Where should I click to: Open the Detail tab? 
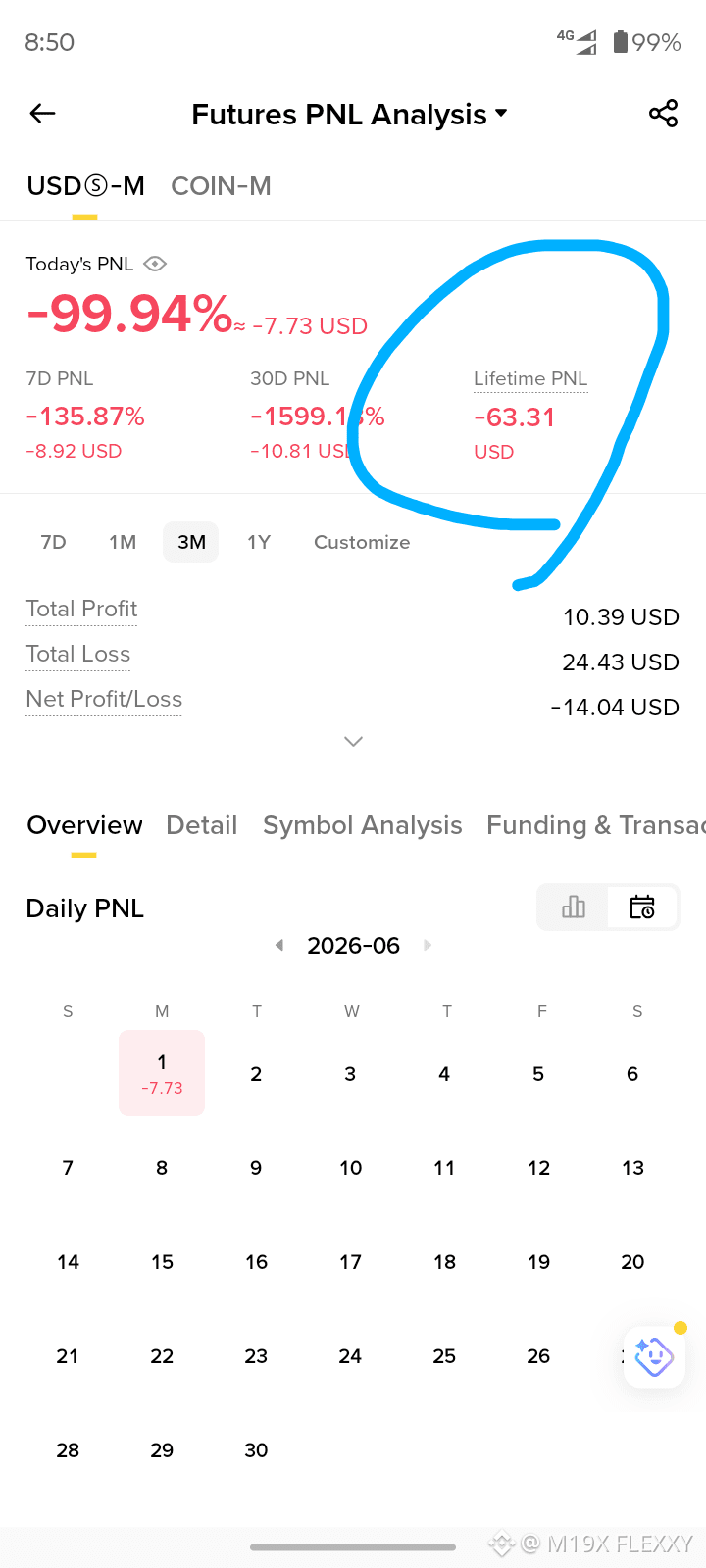pos(202,826)
